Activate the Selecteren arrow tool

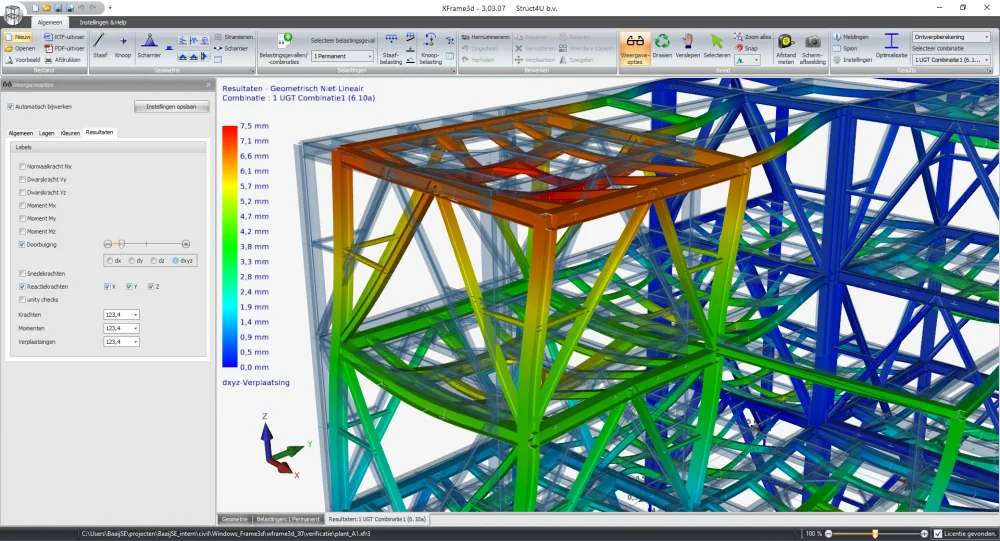click(717, 45)
